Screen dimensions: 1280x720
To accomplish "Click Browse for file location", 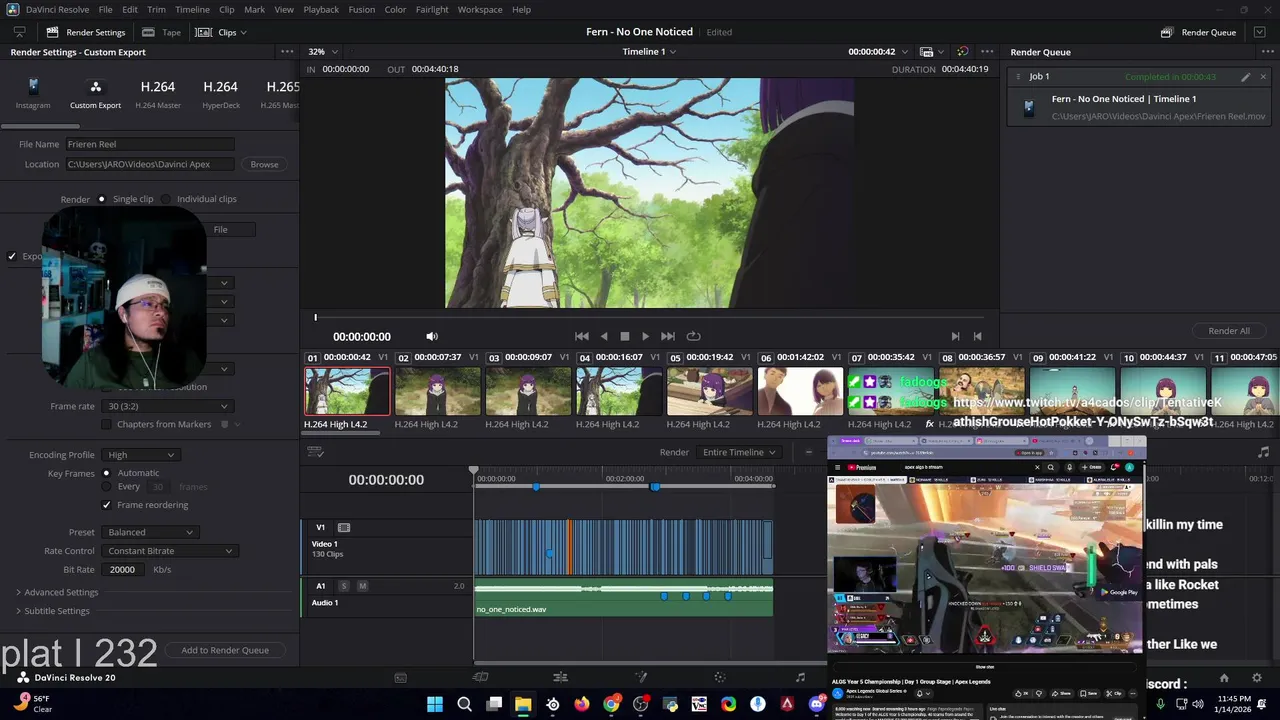I will pyautogui.click(x=264, y=164).
